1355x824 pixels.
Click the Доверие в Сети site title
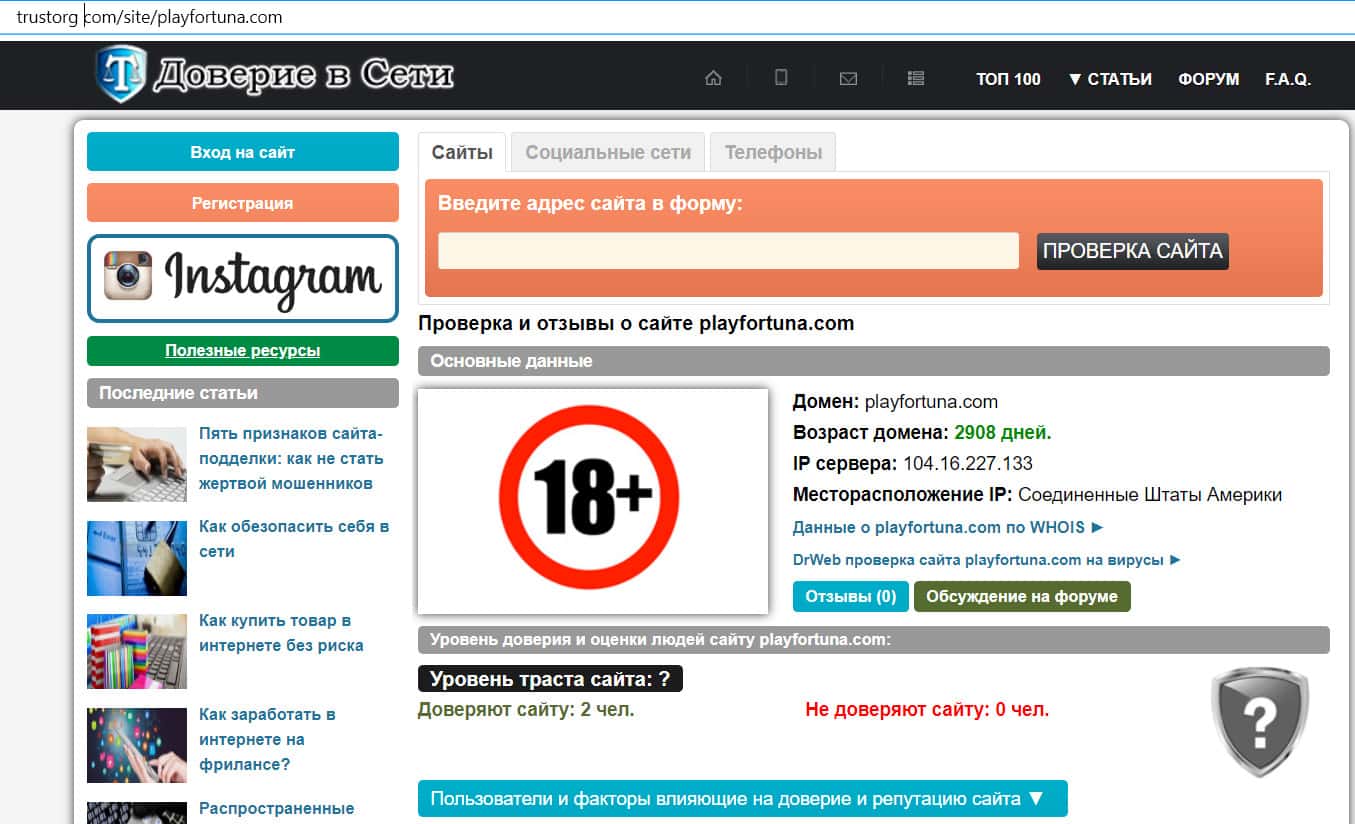click(x=303, y=75)
